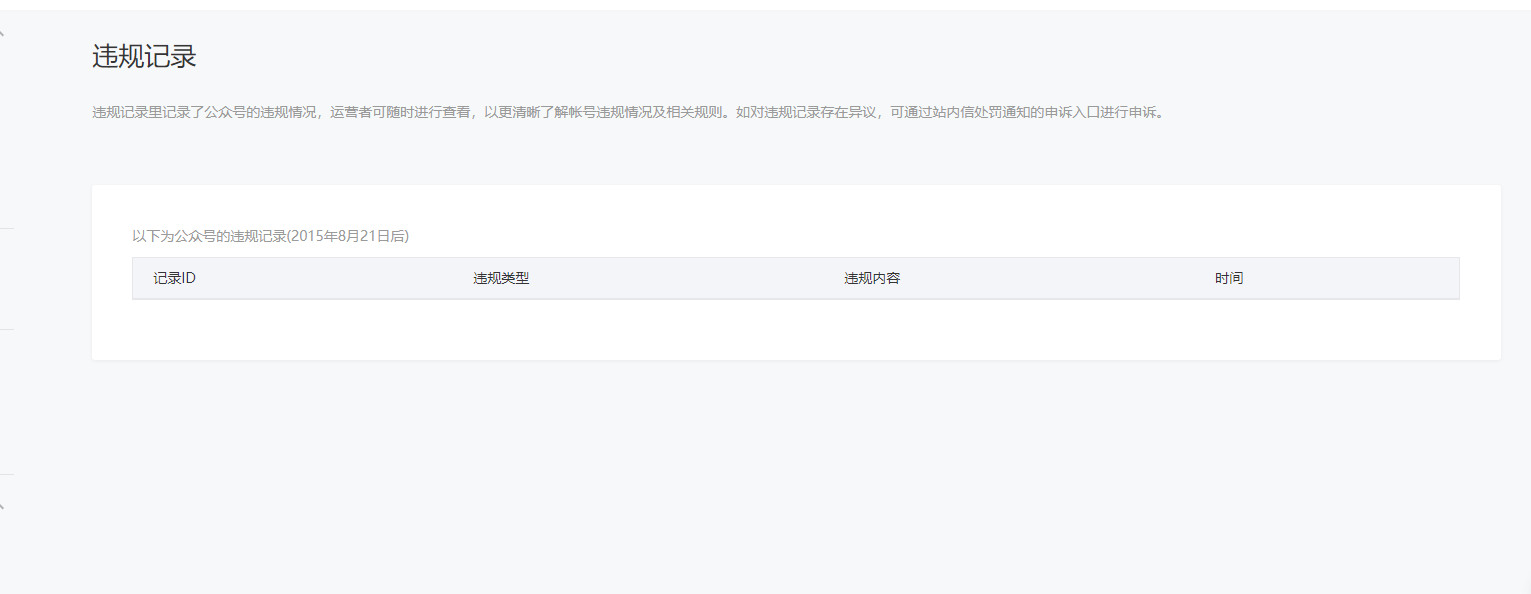
Task: Click the description paragraph starting 违规记录里记录了公众号
Action: (x=629, y=112)
